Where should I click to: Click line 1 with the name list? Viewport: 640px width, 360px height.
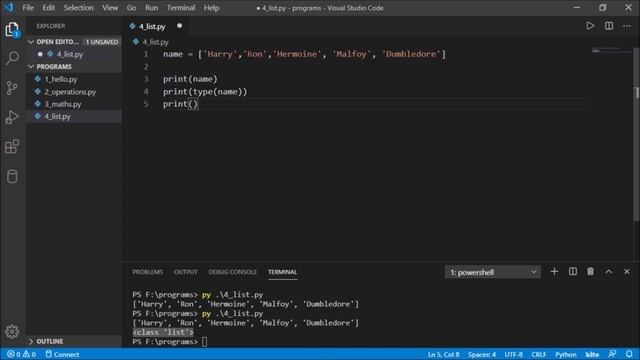coord(304,54)
